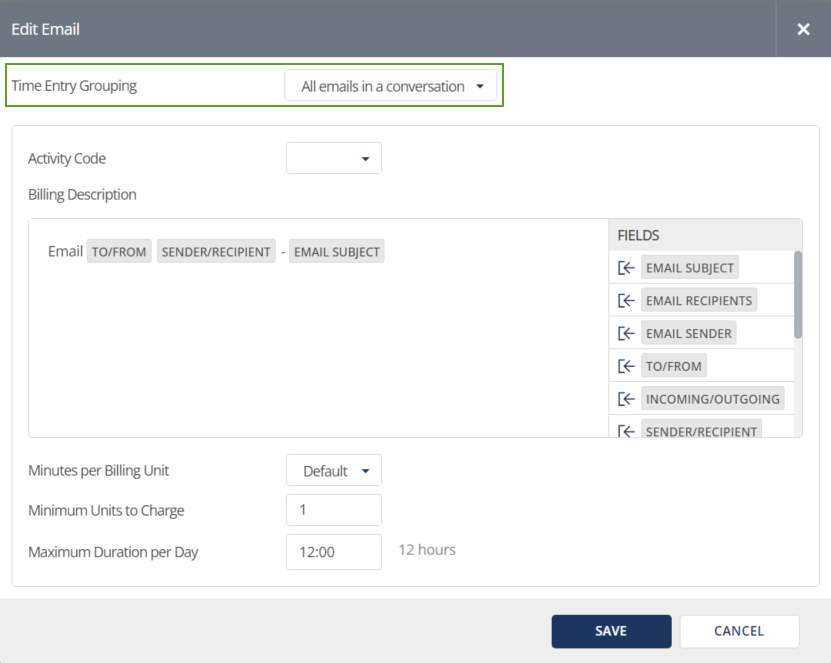The height and width of the screenshot is (663, 831).
Task: Cancel editing the email
Action: pos(739,631)
